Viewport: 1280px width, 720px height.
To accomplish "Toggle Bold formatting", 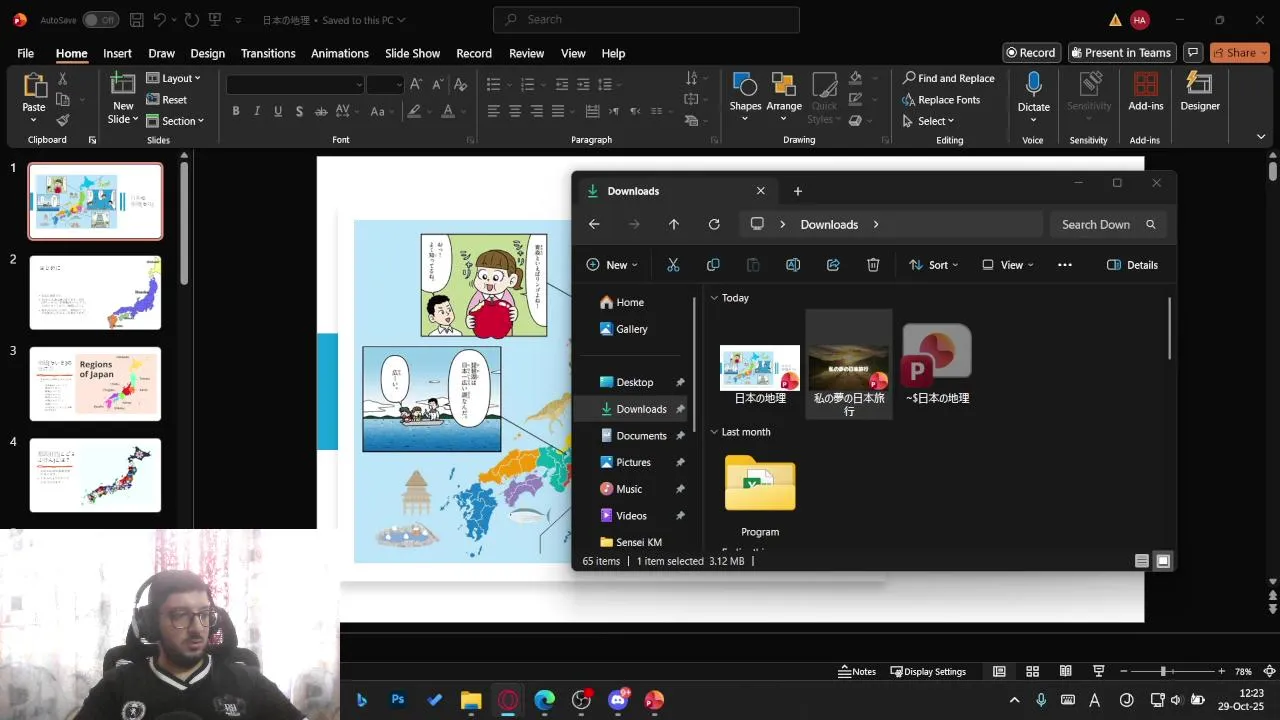I will coord(236,111).
